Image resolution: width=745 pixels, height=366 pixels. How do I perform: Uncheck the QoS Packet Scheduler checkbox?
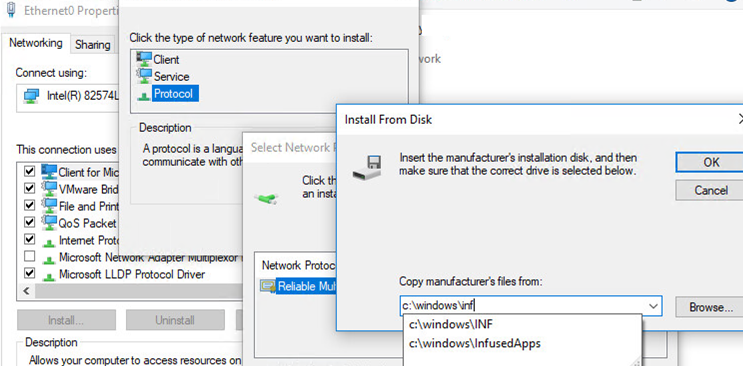tap(29, 222)
